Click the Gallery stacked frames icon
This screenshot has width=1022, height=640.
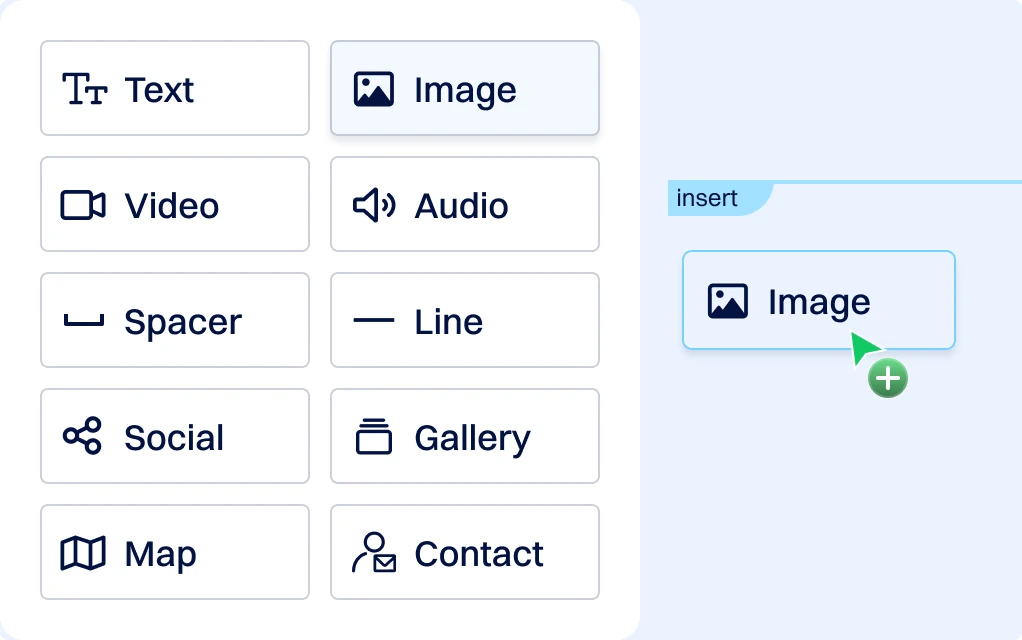(x=374, y=437)
